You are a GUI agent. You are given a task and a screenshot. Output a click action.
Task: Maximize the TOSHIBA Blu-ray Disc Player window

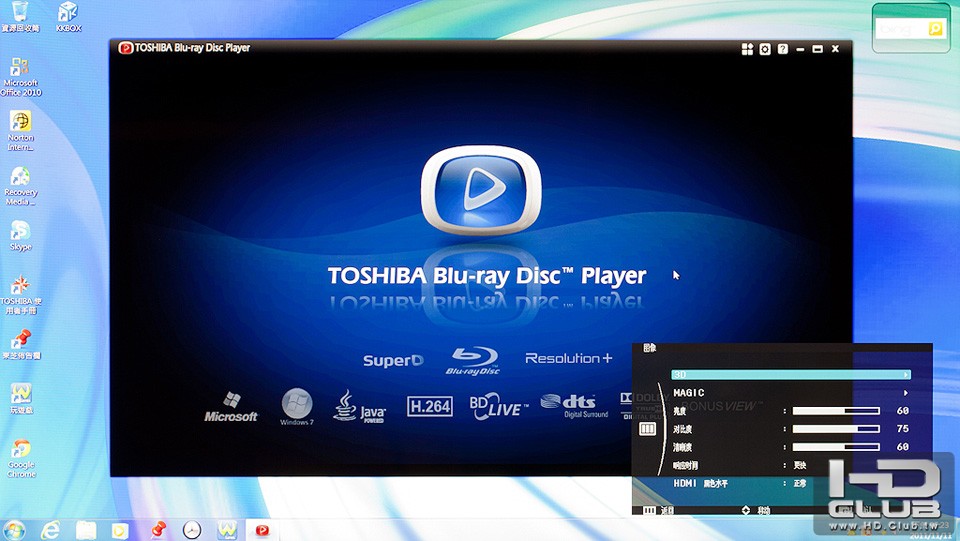coord(817,49)
